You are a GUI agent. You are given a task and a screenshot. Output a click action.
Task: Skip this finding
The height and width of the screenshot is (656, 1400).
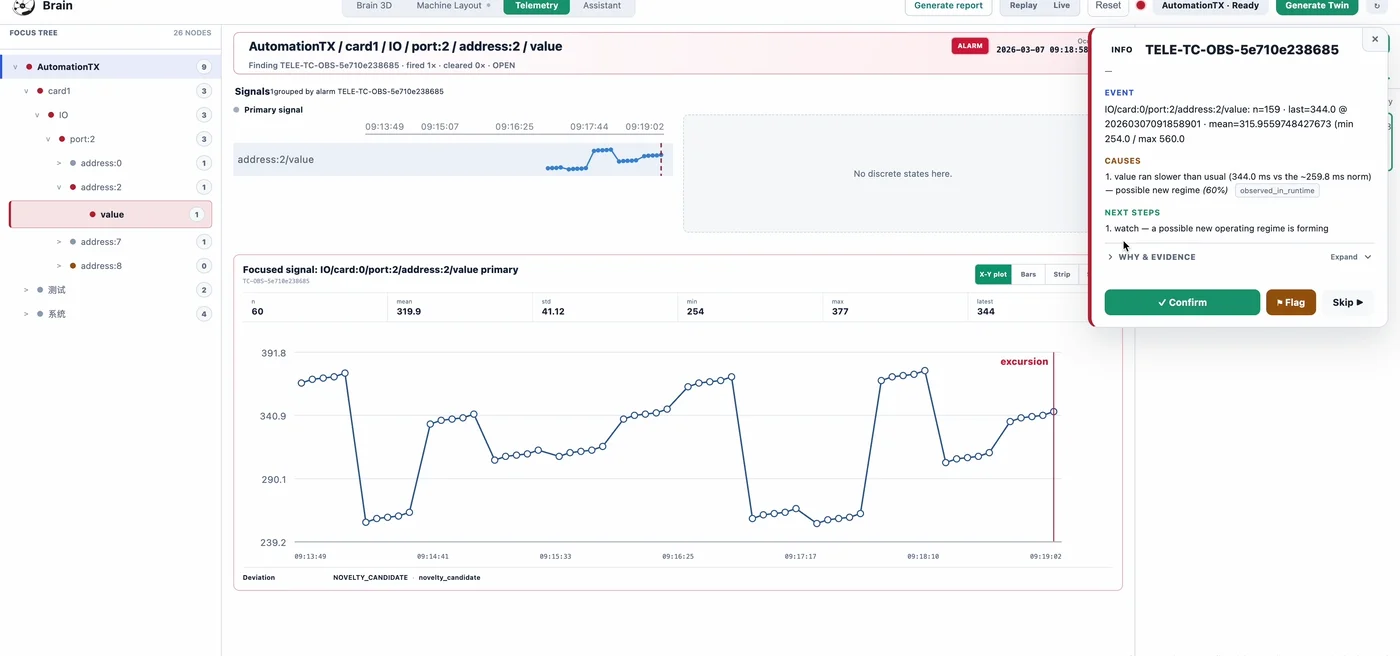tap(1348, 302)
